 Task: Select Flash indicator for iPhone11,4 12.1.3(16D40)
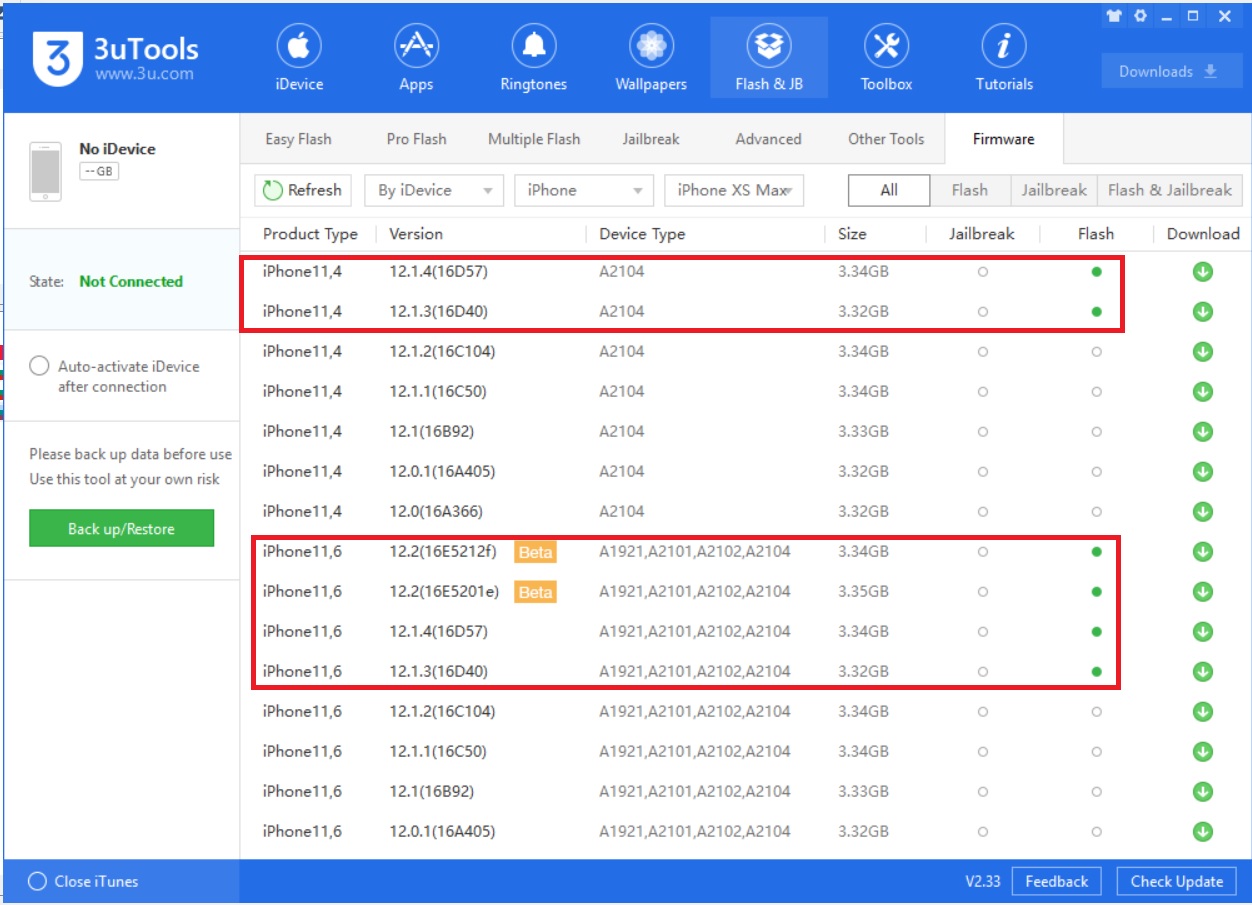(1097, 311)
